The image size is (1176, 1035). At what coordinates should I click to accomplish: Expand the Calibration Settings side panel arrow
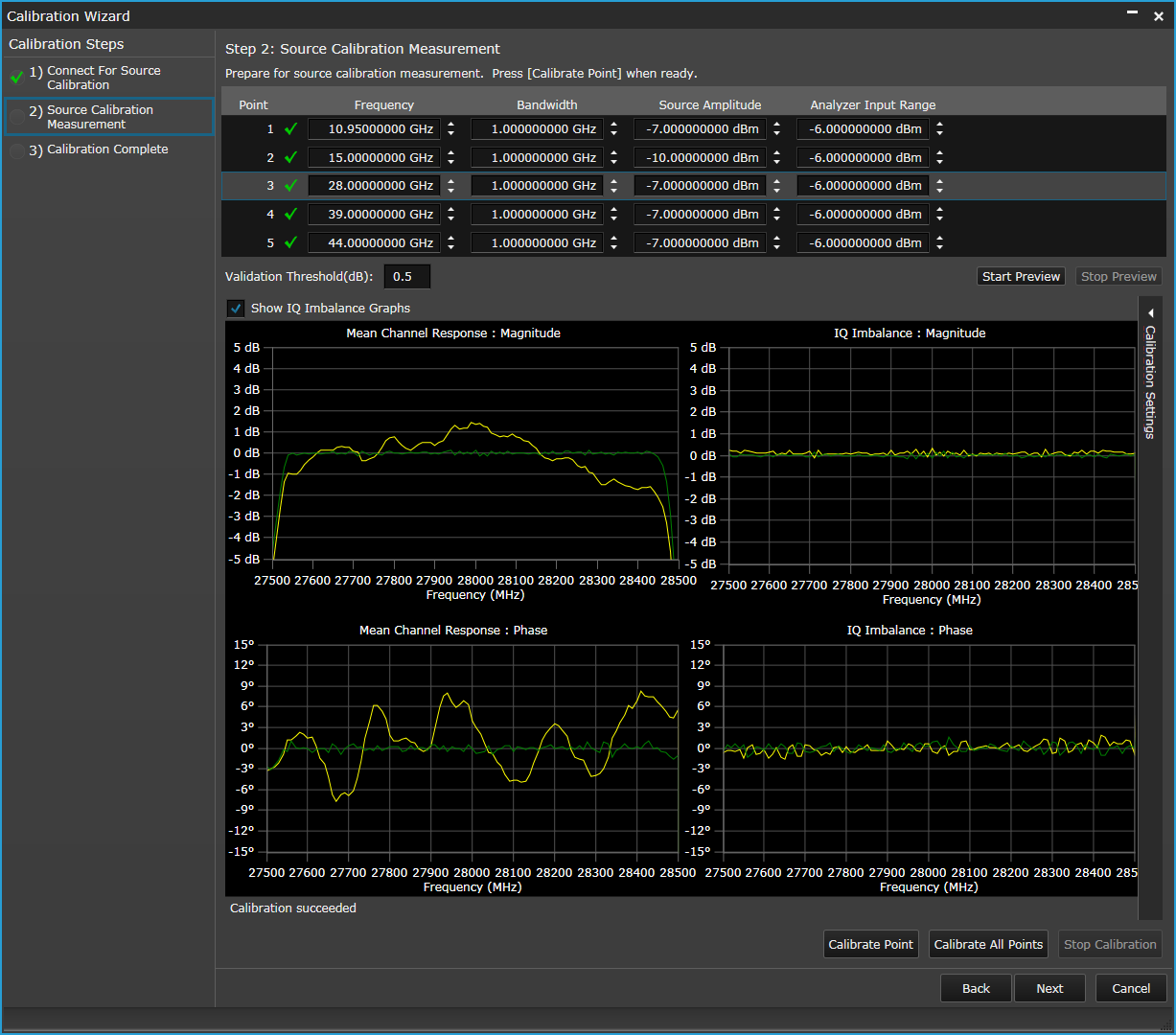[1150, 313]
